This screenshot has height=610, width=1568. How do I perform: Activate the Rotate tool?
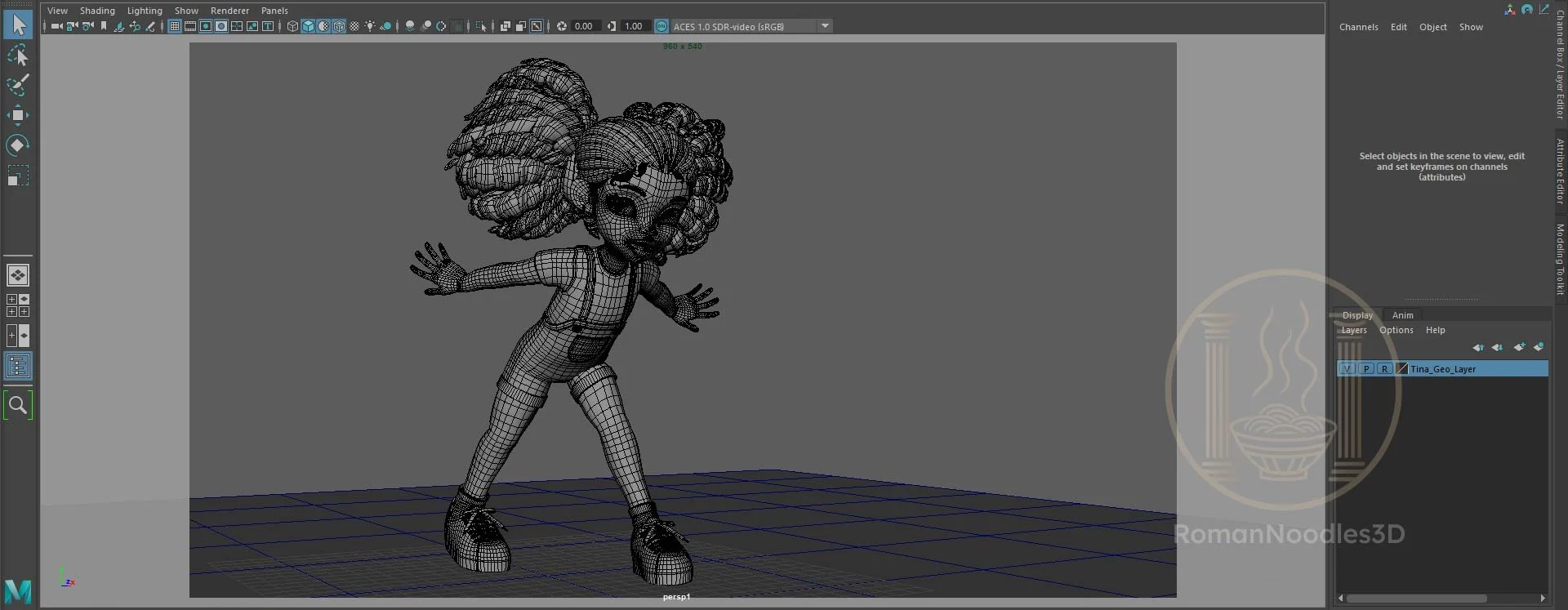click(x=18, y=145)
